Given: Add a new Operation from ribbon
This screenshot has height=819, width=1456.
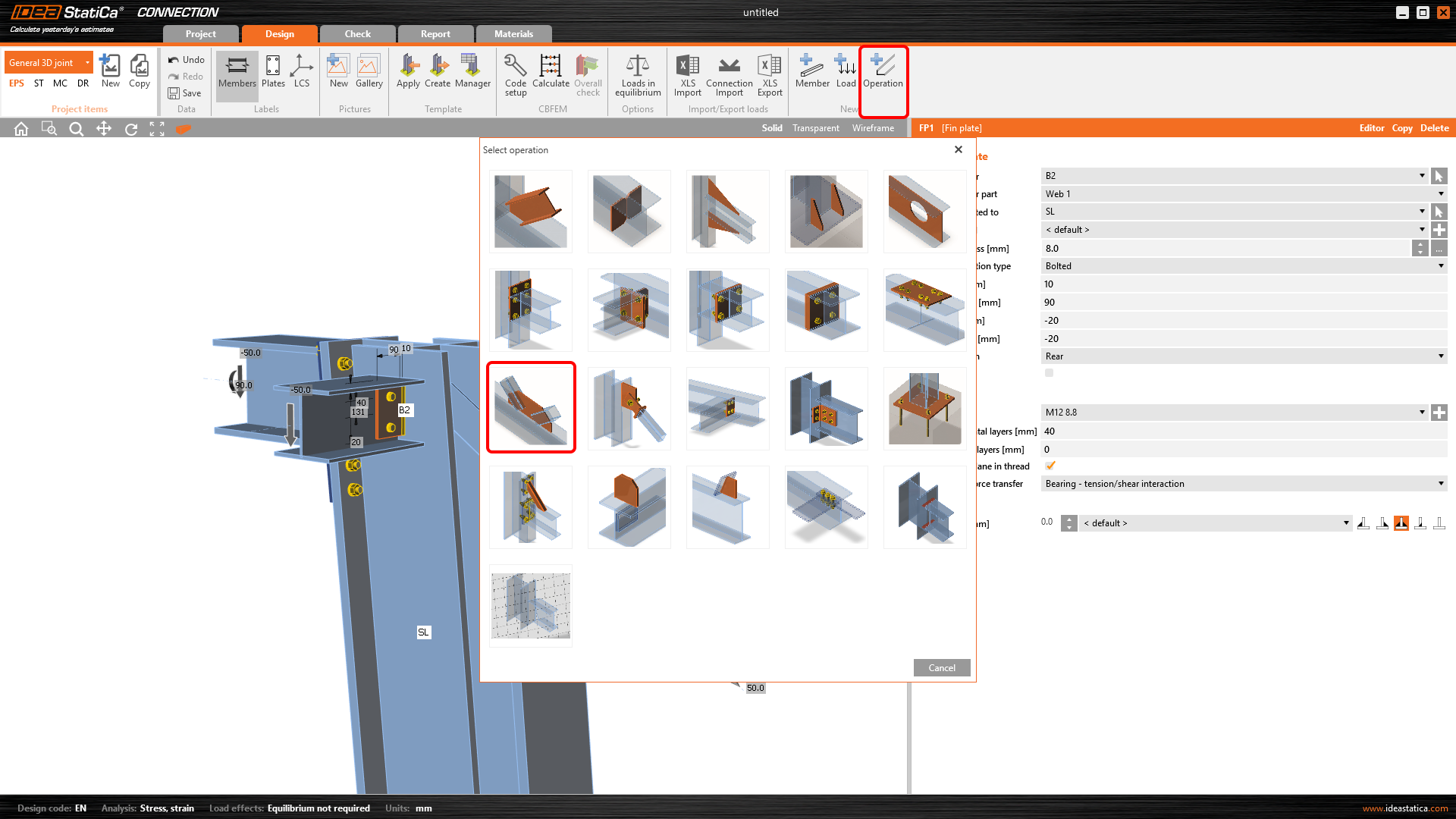Looking at the screenshot, I should (x=883, y=71).
